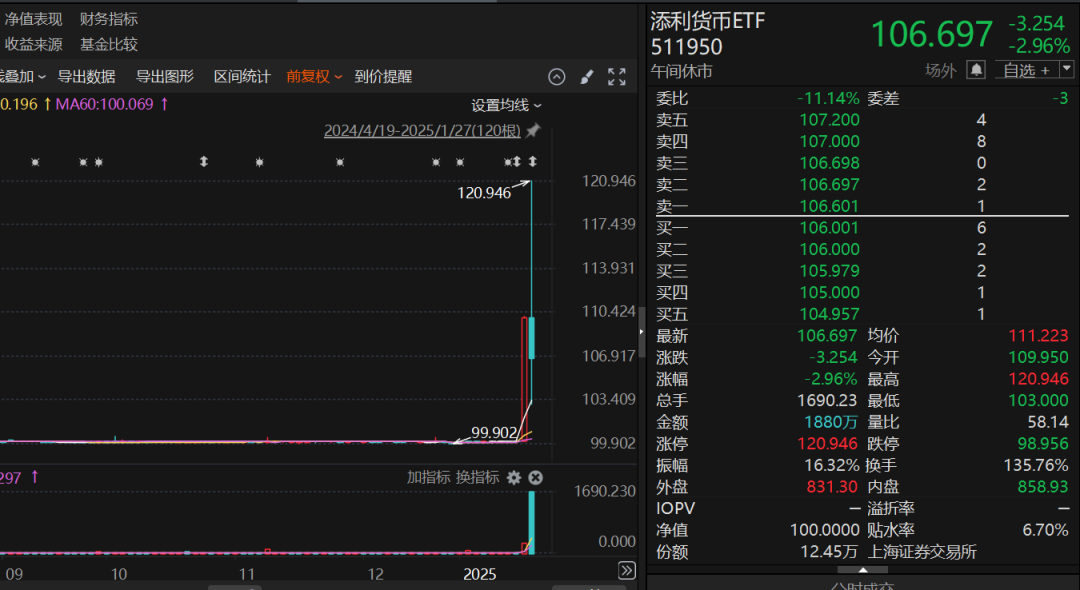Expand the 设置均线 moving average dropdown

click(x=506, y=106)
